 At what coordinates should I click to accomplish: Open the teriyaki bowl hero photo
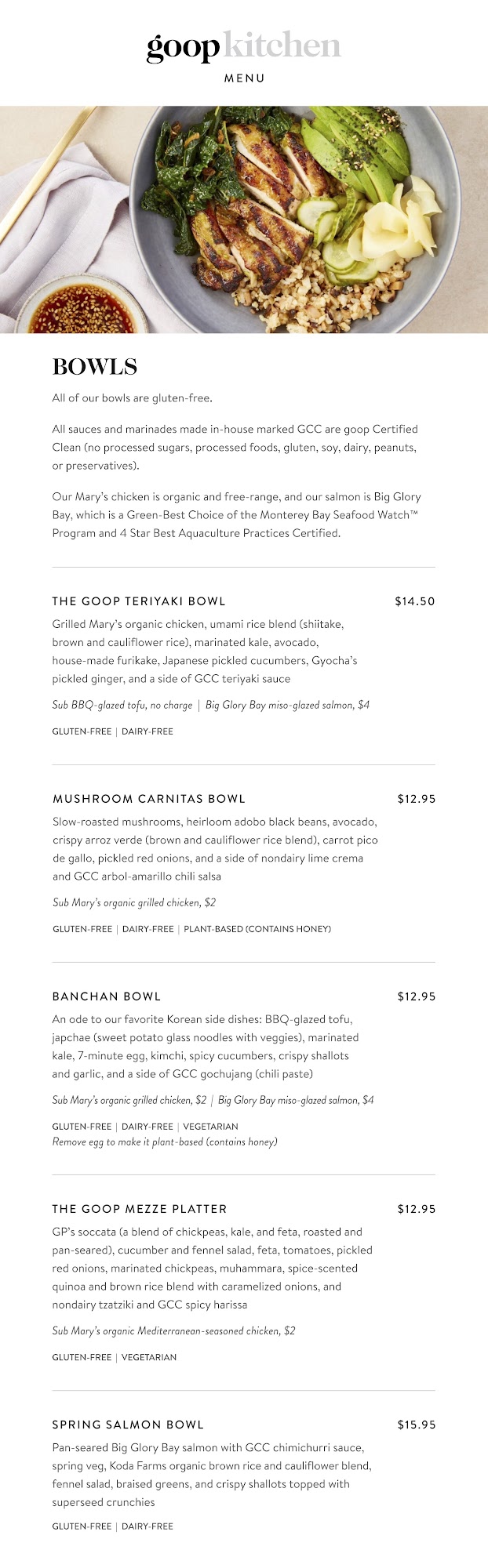coord(244,220)
